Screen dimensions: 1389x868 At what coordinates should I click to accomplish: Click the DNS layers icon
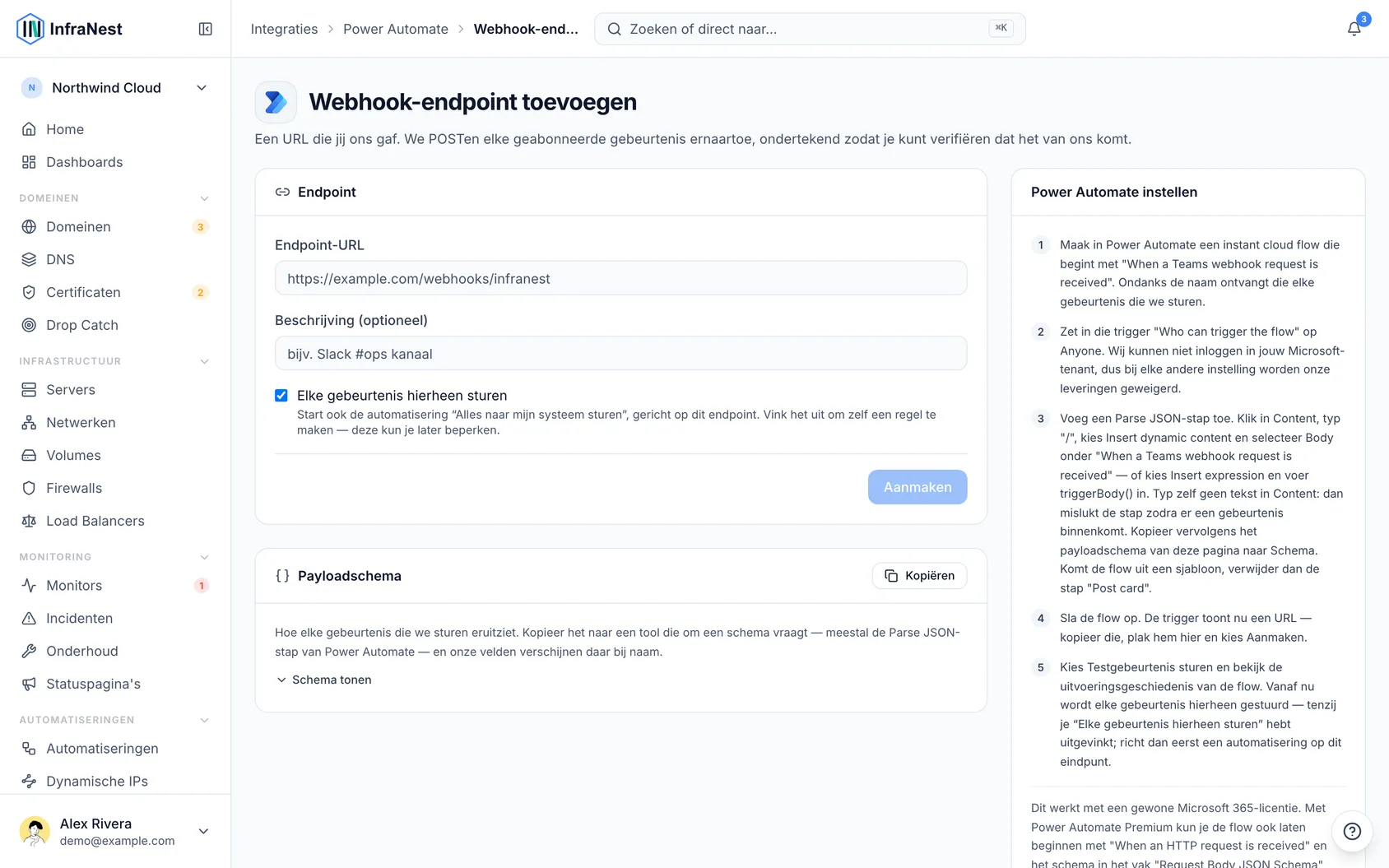29,259
